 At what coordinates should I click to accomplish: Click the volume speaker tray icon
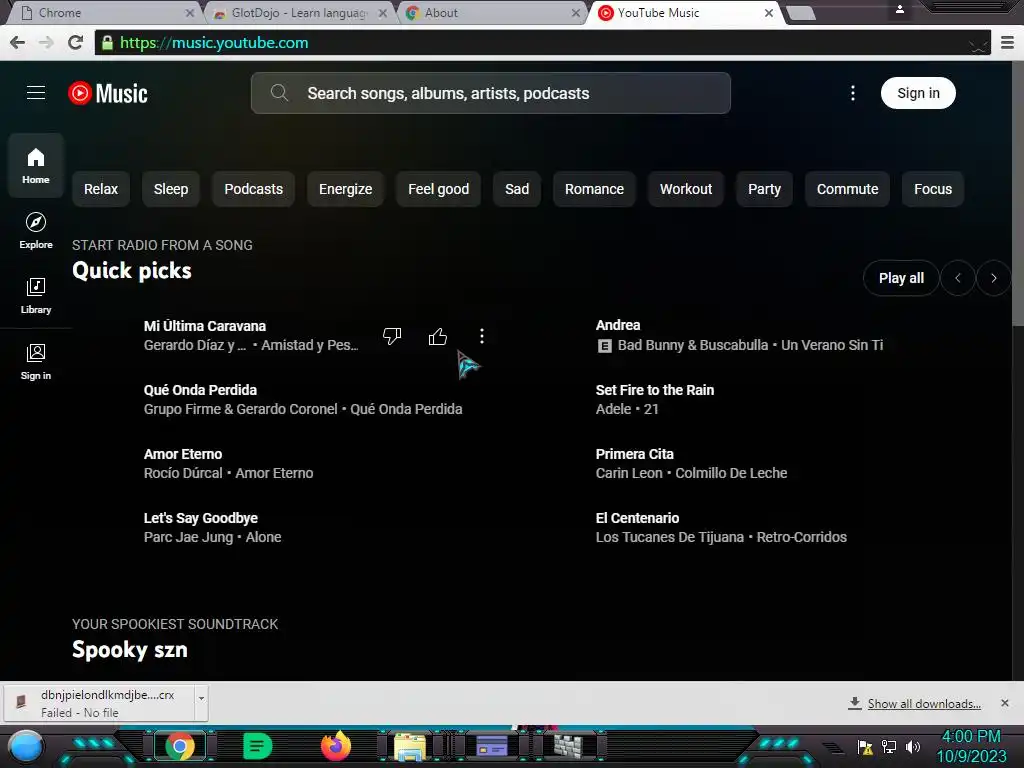[912, 746]
